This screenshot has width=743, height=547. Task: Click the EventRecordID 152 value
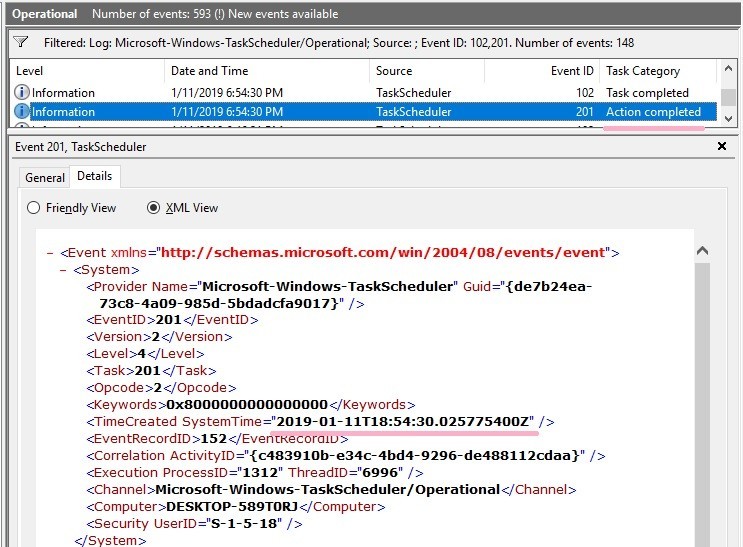tap(214, 438)
